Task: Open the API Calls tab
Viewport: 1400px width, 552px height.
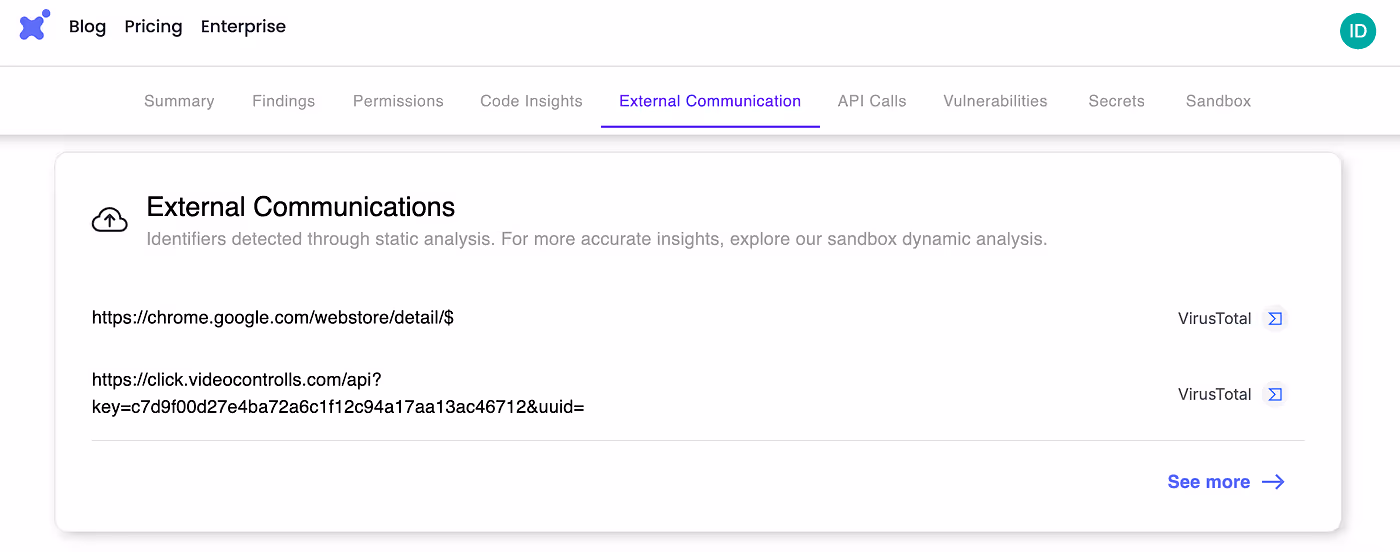Action: coord(872,101)
